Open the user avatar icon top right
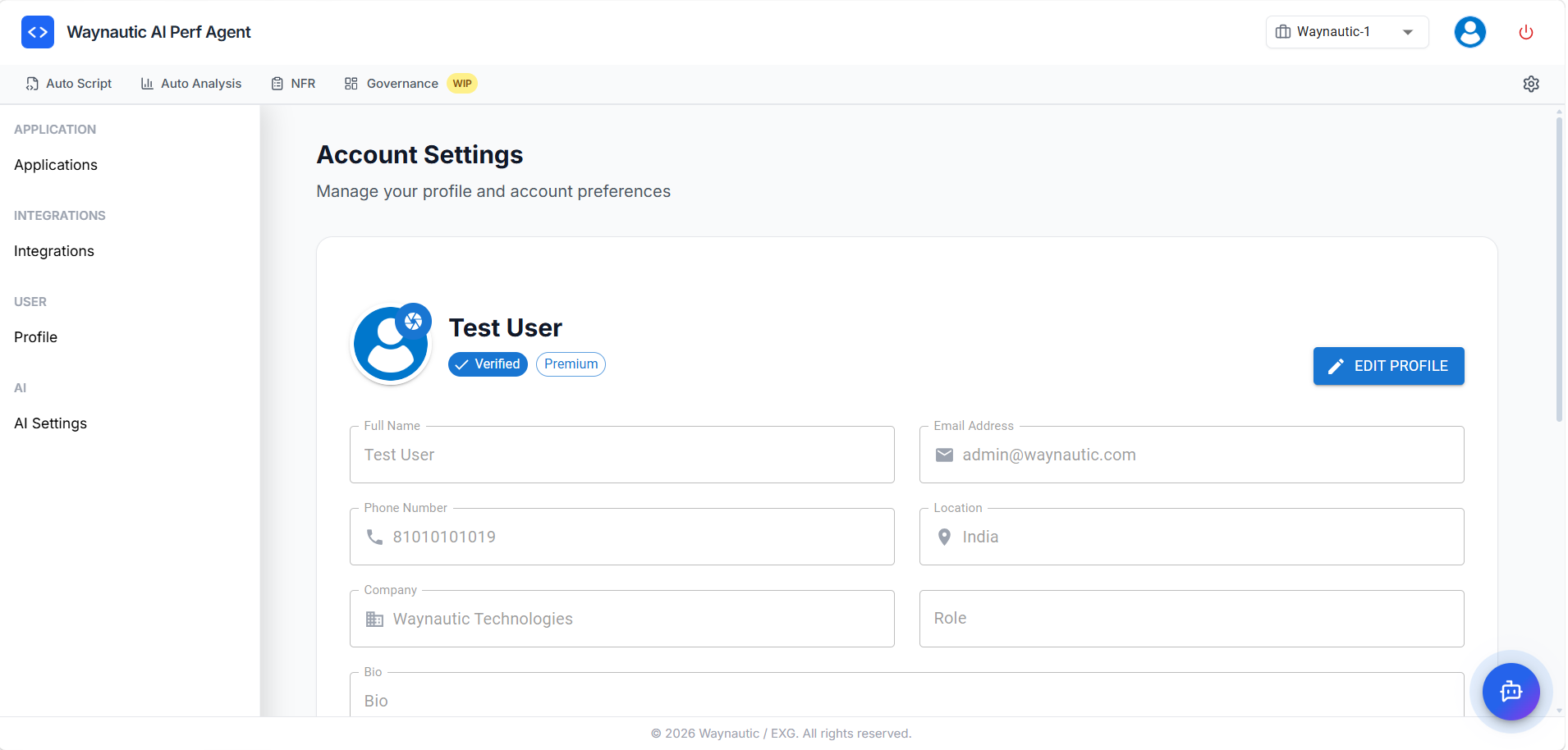The height and width of the screenshot is (750, 1568). pyautogui.click(x=1469, y=32)
